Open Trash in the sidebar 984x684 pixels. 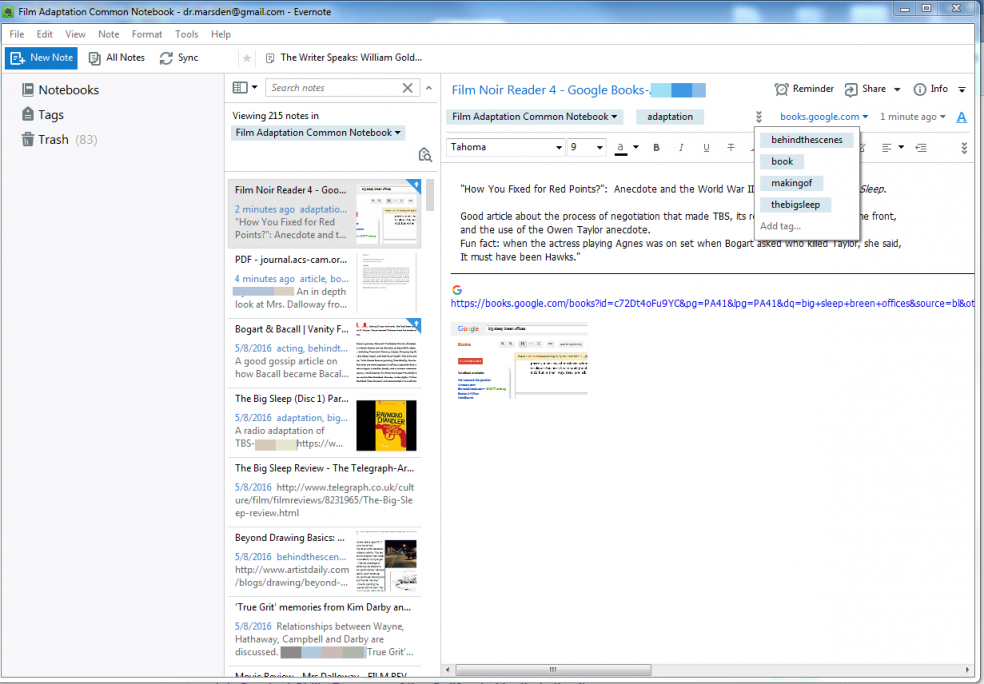[x=59, y=139]
